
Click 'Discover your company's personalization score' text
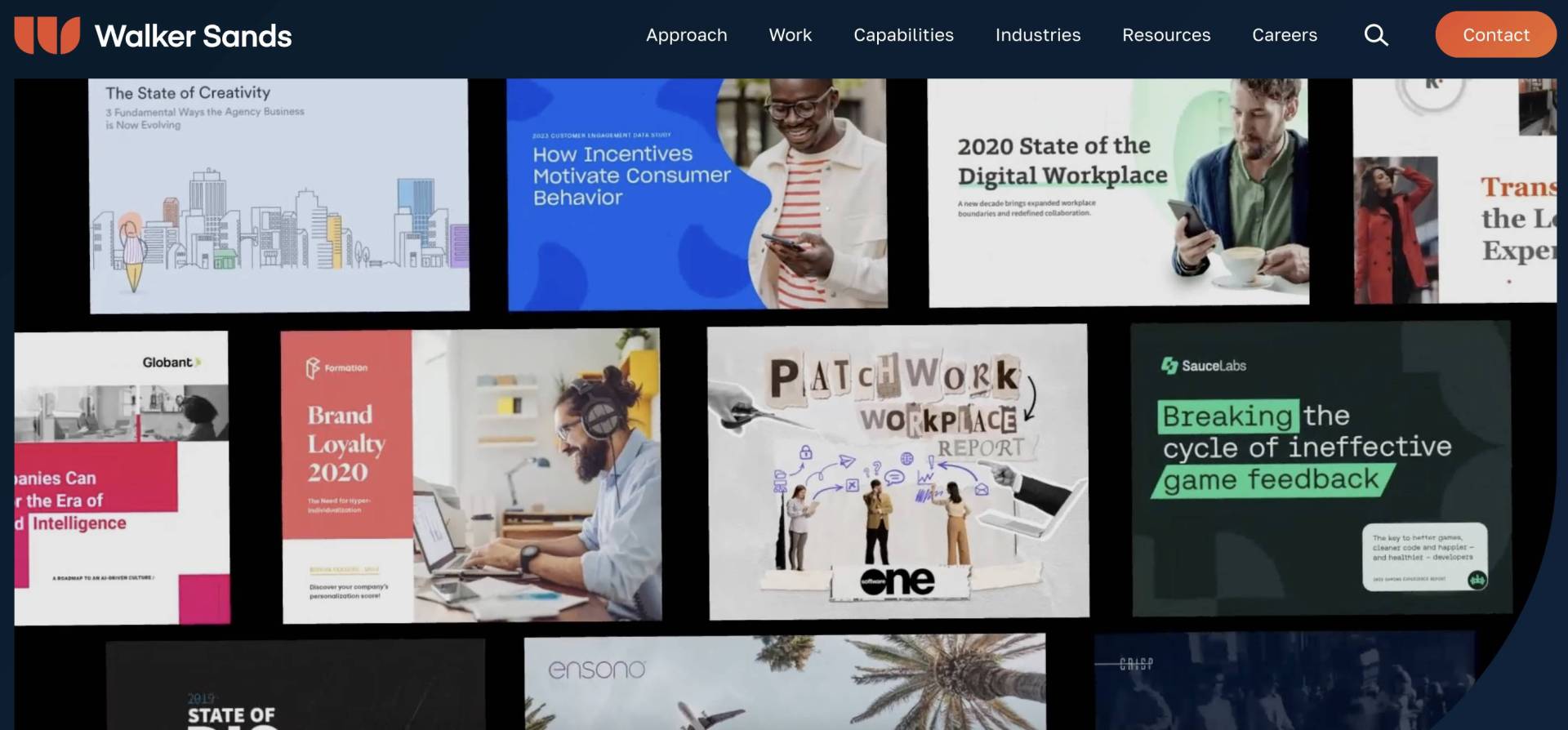pyautogui.click(x=349, y=591)
